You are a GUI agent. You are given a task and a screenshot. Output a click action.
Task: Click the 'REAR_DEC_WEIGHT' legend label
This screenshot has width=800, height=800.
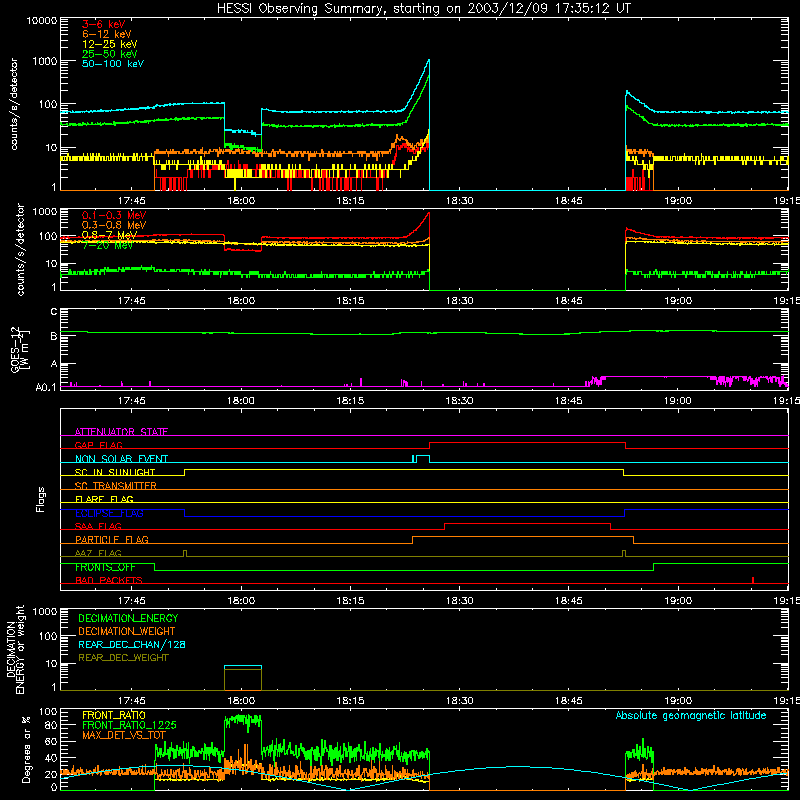tap(123, 658)
